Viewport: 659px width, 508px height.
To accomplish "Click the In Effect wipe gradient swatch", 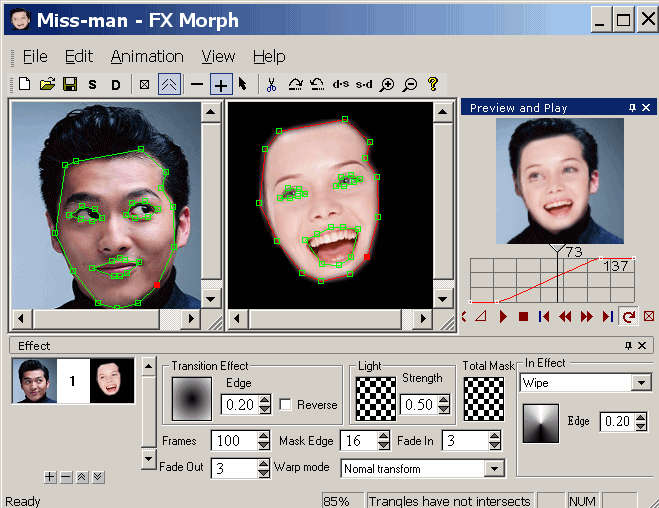I will point(541,424).
